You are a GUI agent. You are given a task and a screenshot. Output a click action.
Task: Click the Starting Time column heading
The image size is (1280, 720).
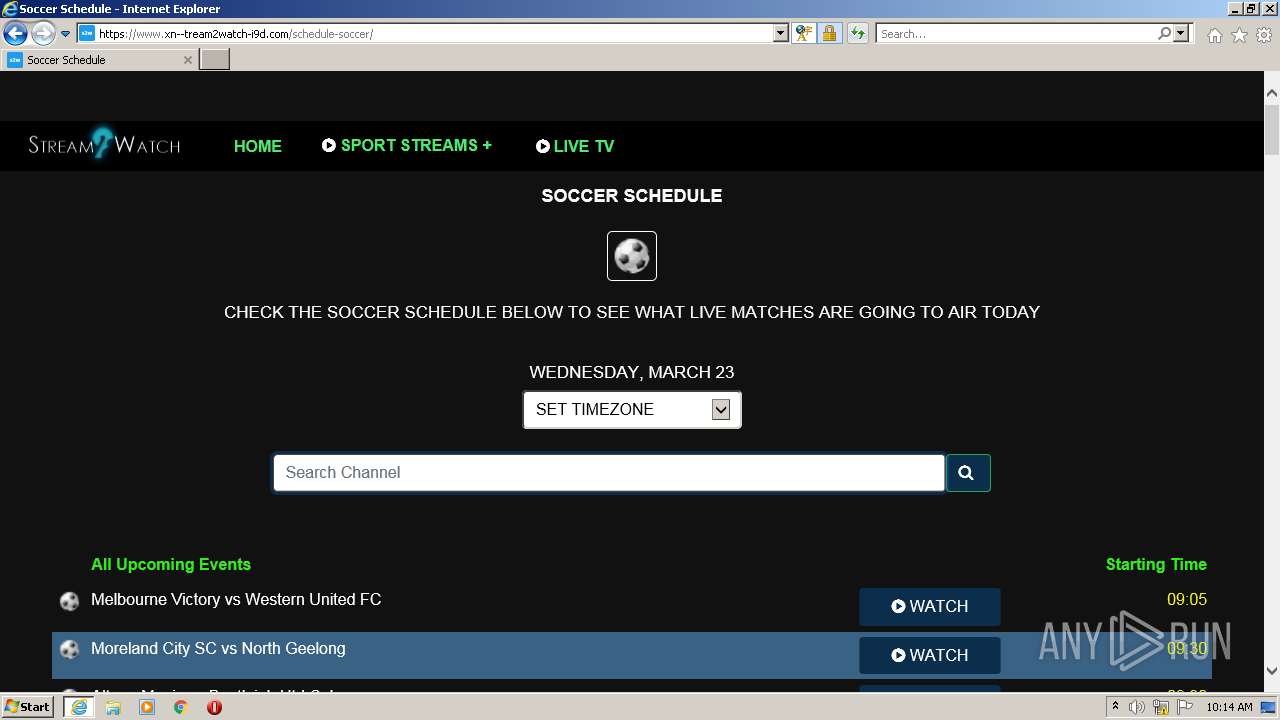click(x=1156, y=565)
